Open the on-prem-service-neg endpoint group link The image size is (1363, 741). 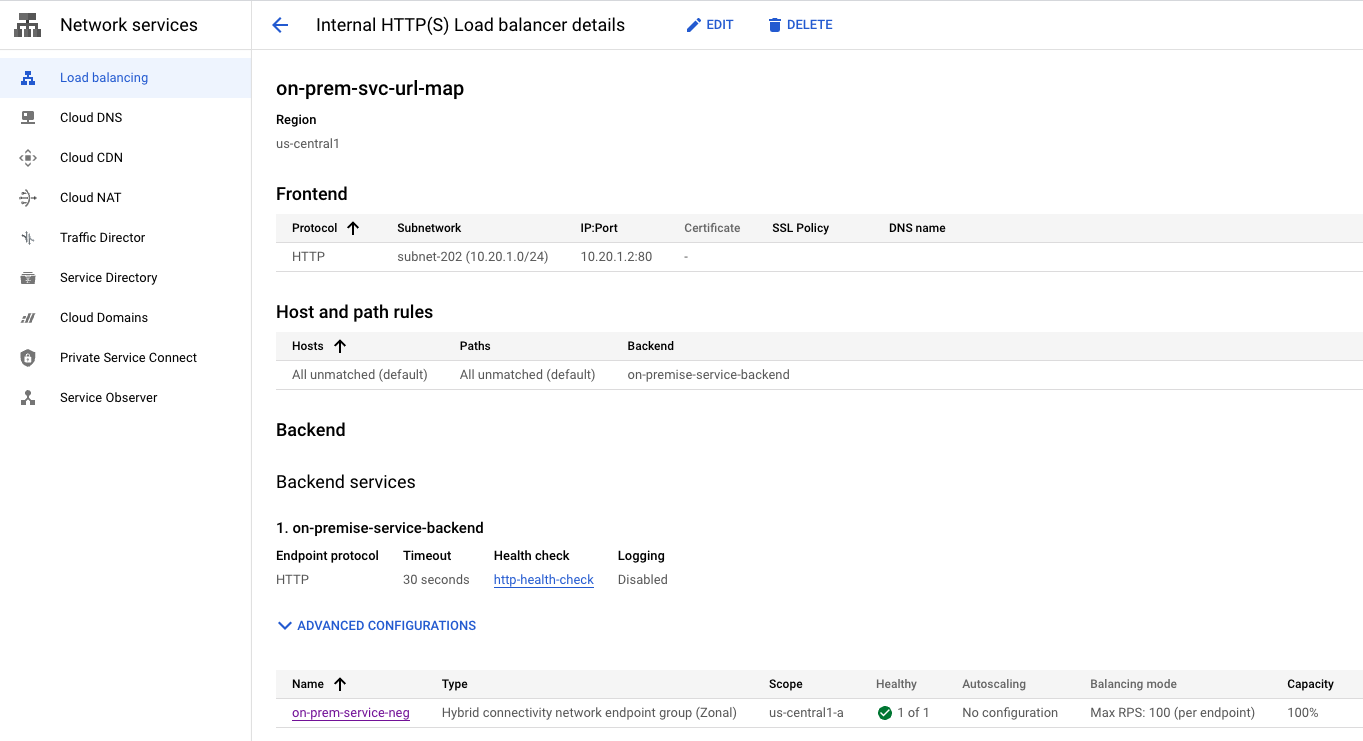351,712
